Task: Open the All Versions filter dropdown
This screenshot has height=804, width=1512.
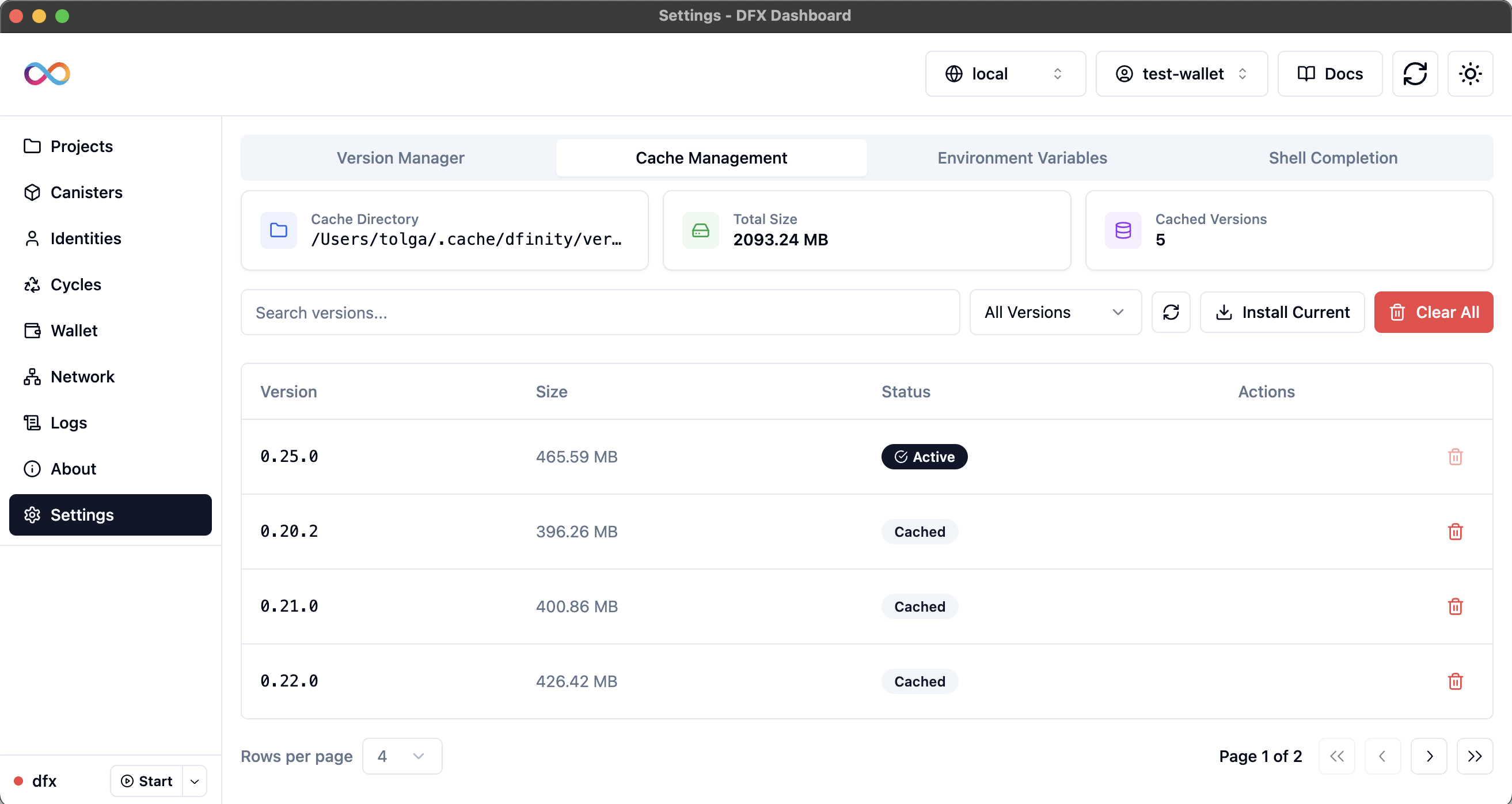Action: (x=1055, y=312)
